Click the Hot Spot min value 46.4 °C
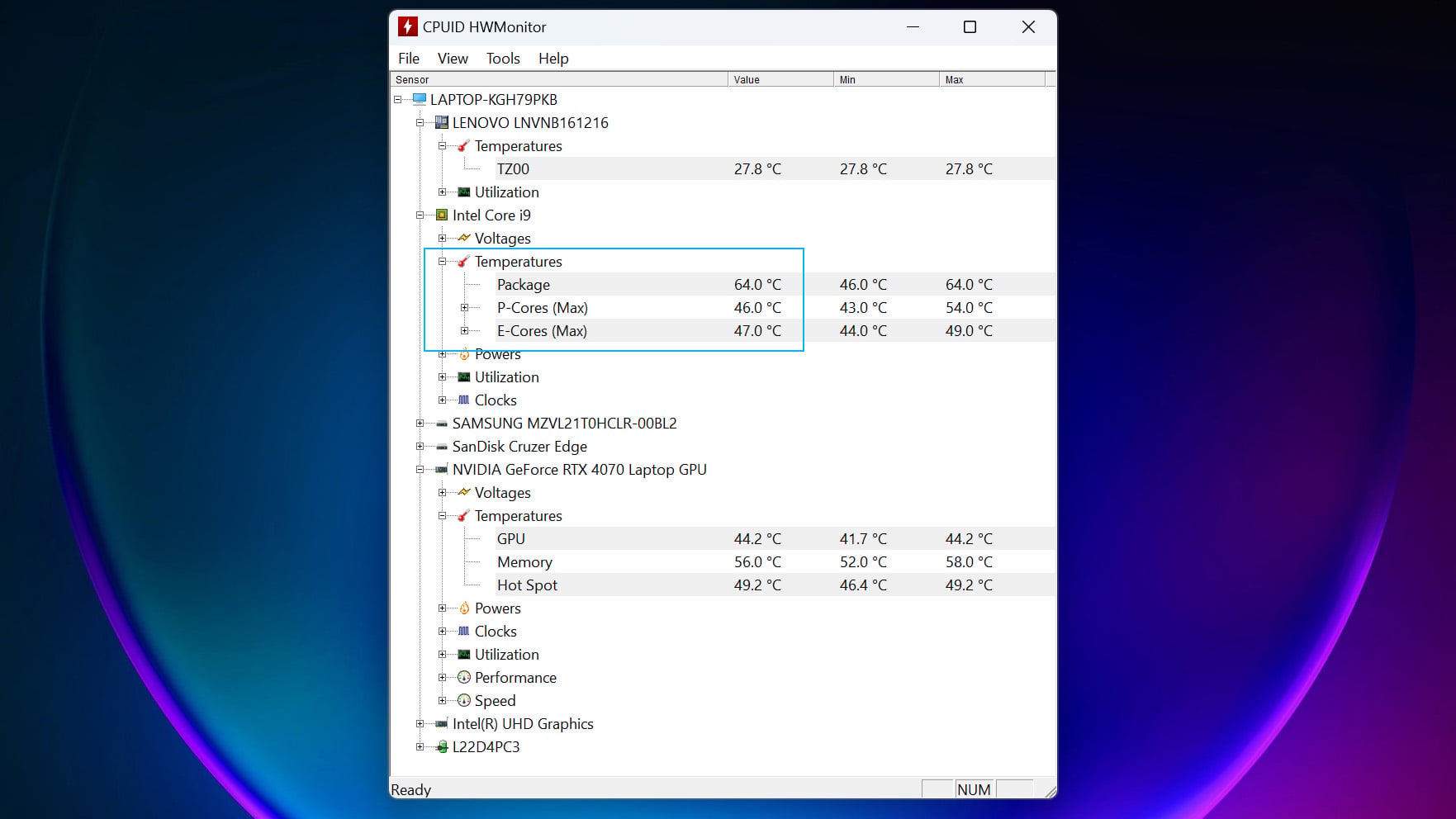The height and width of the screenshot is (819, 1456). pyautogui.click(x=863, y=585)
